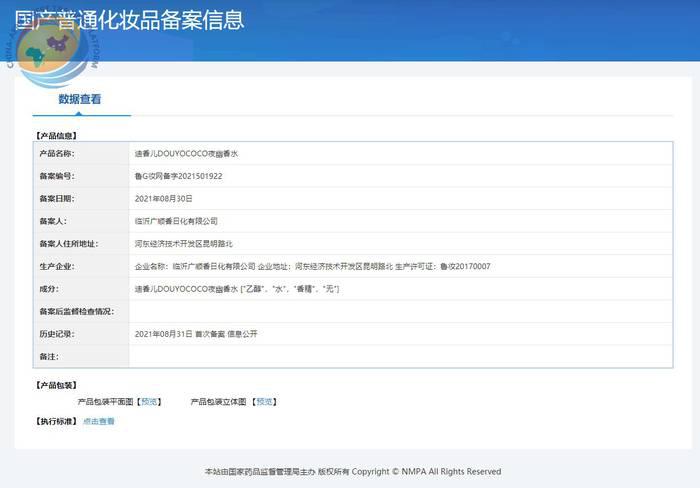Image resolution: width=700 pixels, height=488 pixels.
Task: Click the 生产企业 label
Action: pos(57,267)
